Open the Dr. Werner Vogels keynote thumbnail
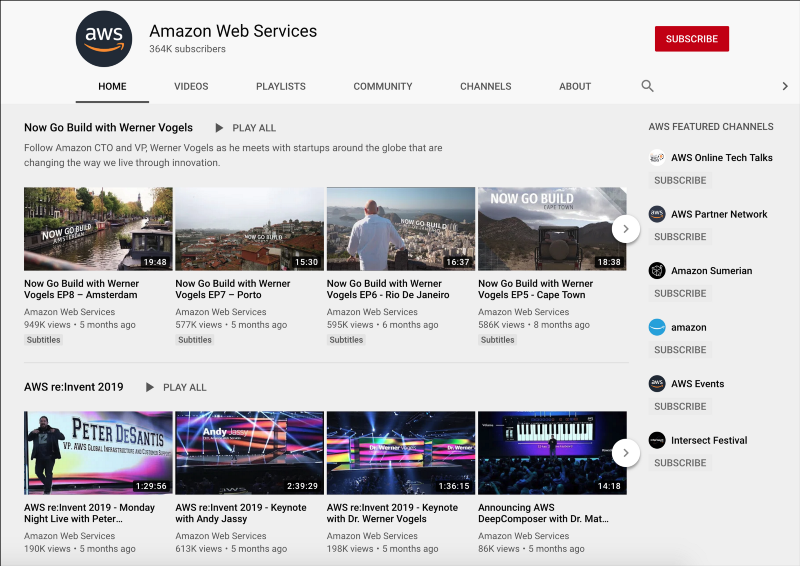800x566 pixels. point(401,453)
